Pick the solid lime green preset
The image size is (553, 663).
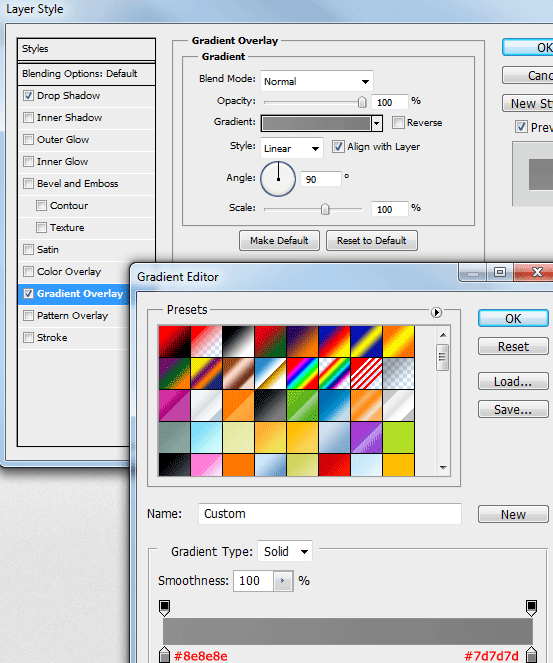[x=398, y=437]
